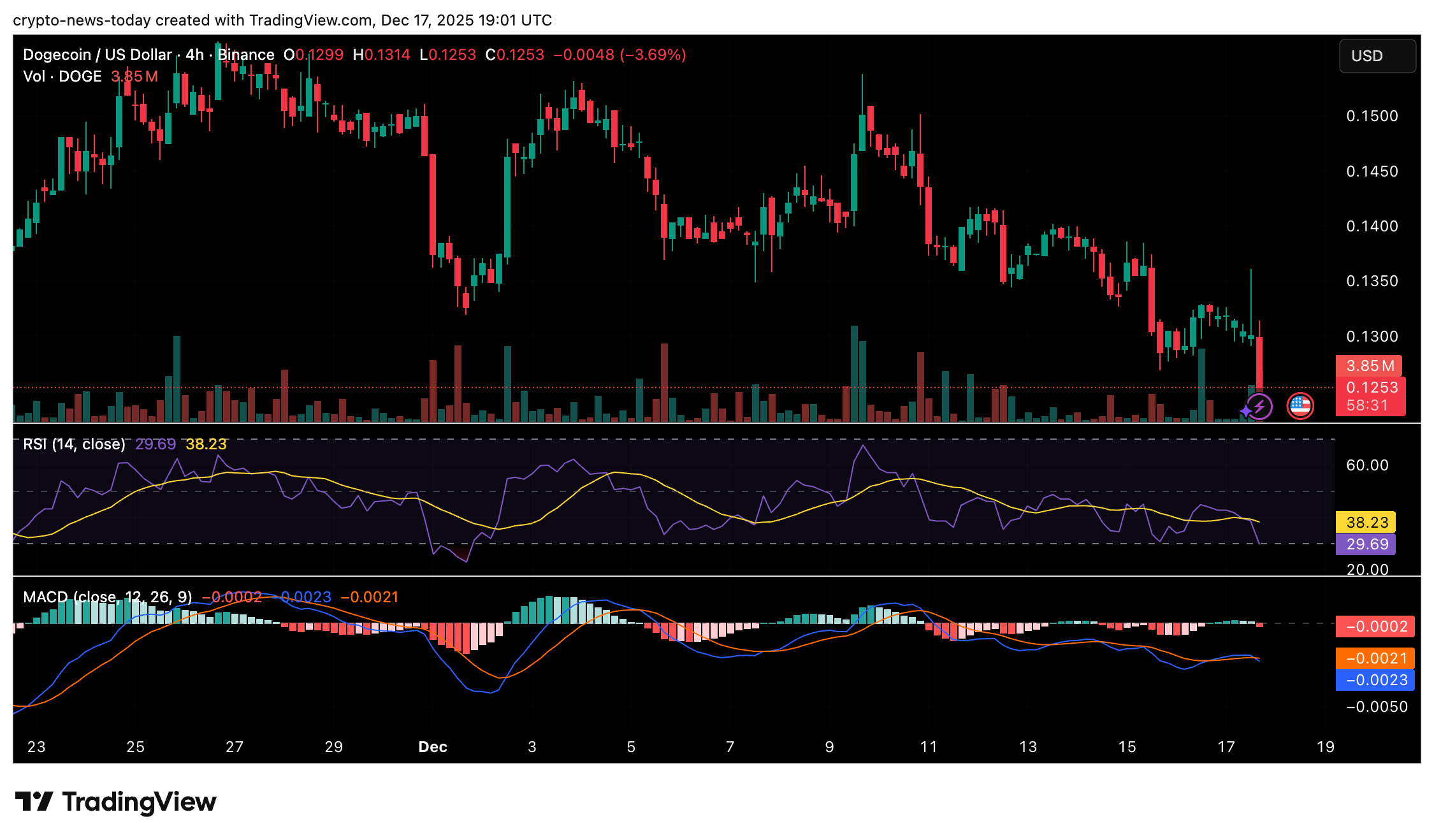The height and width of the screenshot is (840, 1434).
Task: Click the Dec marker on the time axis
Action: pyautogui.click(x=432, y=747)
